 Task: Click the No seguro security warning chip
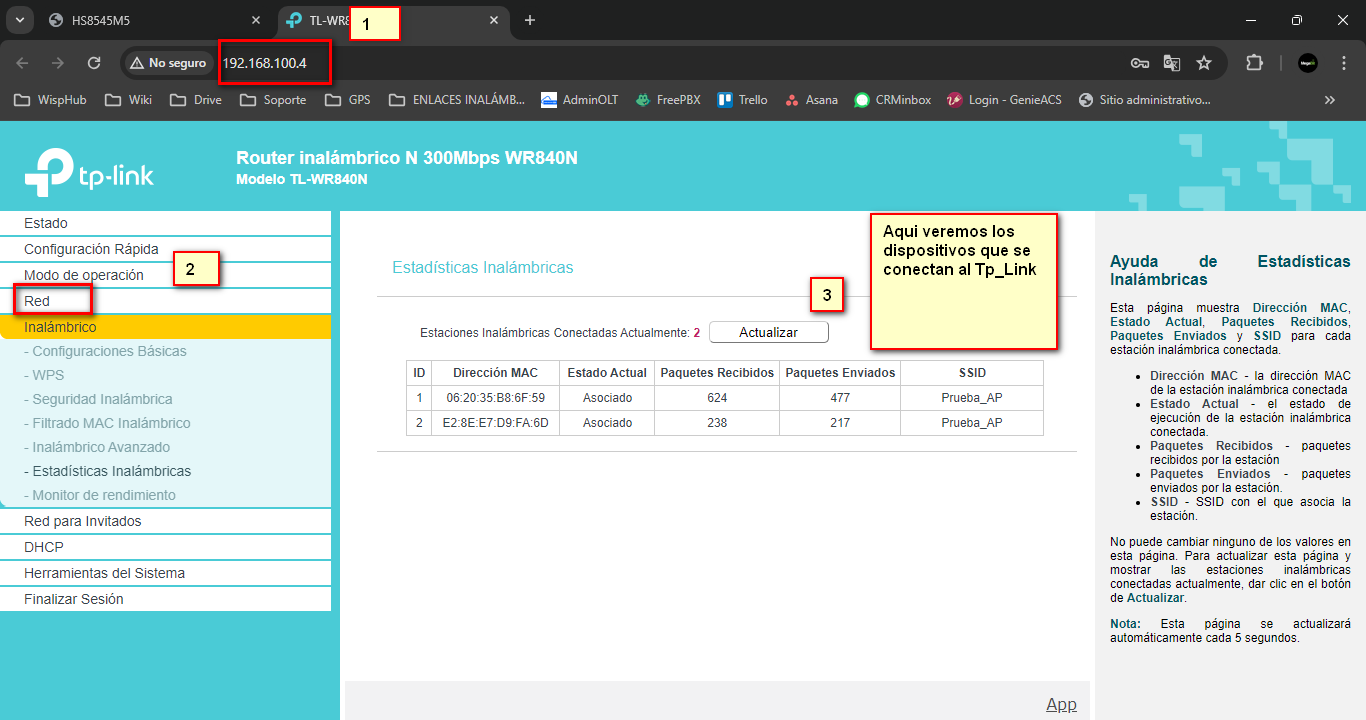(168, 63)
